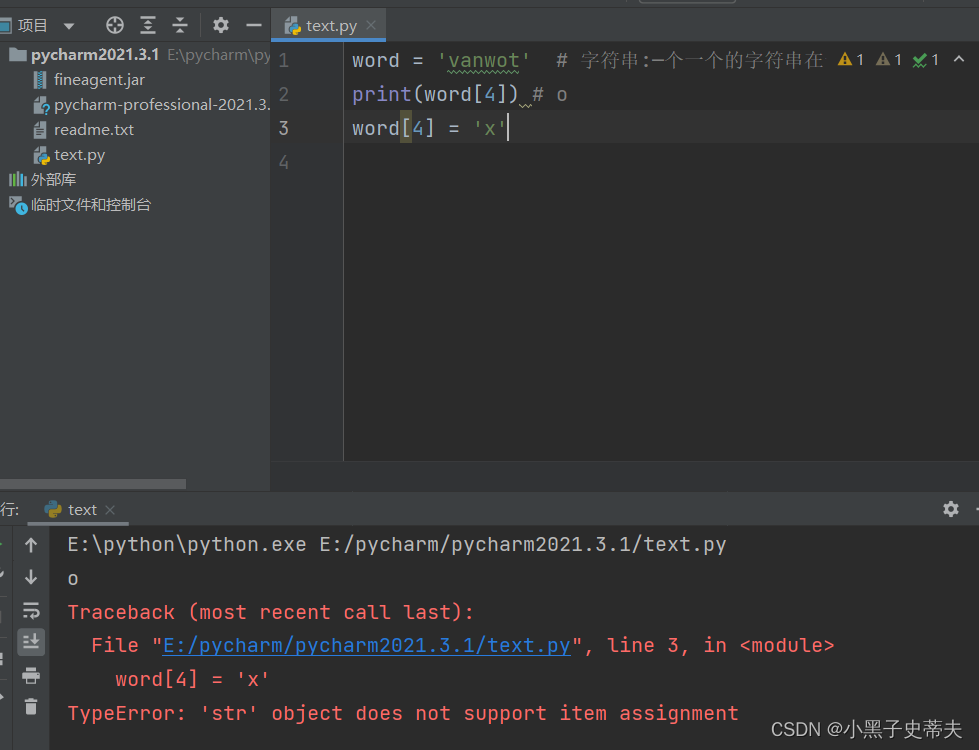Click the up stack trace arrow icon
This screenshot has width=979, height=750.
[x=31, y=545]
